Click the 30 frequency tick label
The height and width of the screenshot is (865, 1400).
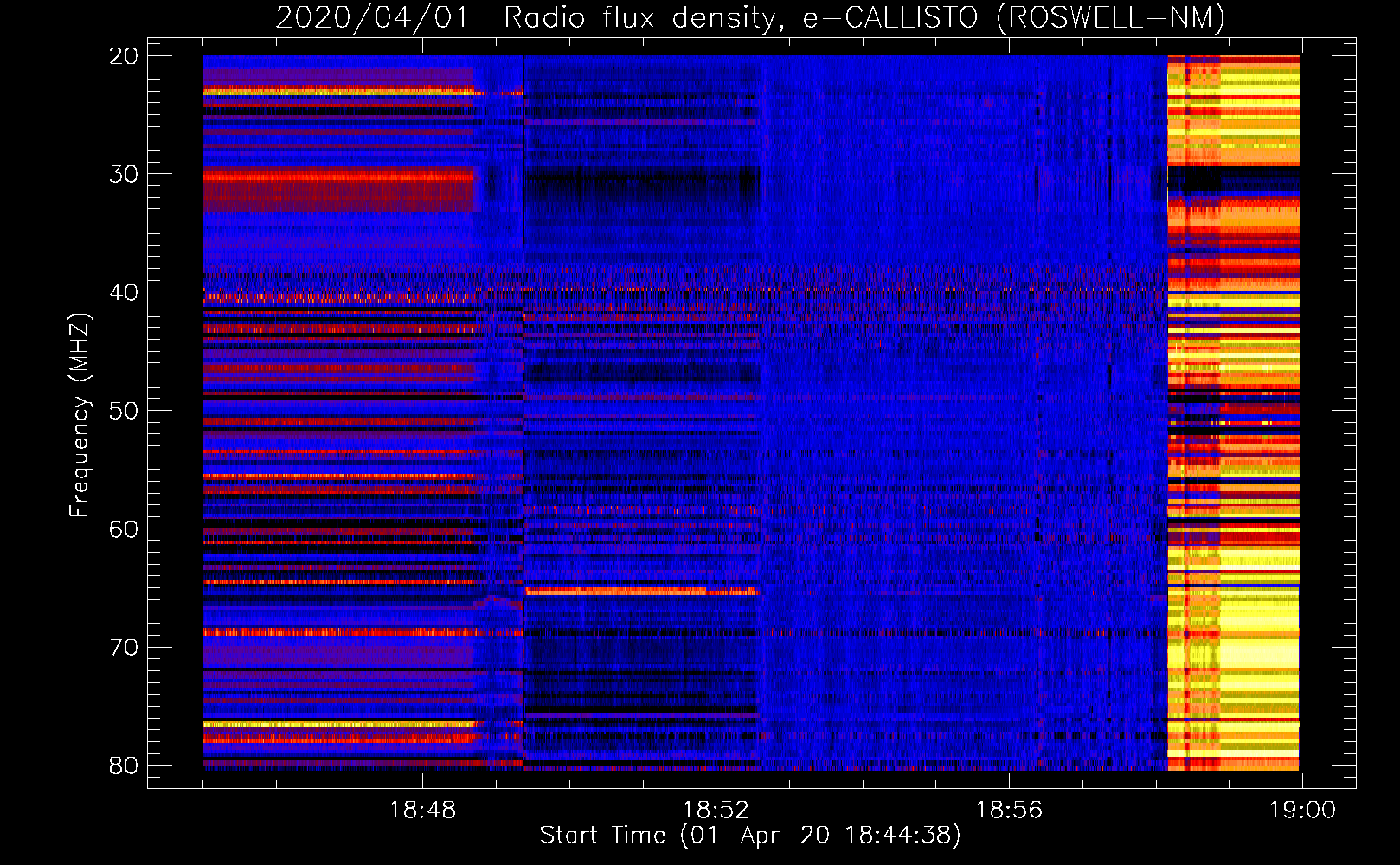point(124,174)
